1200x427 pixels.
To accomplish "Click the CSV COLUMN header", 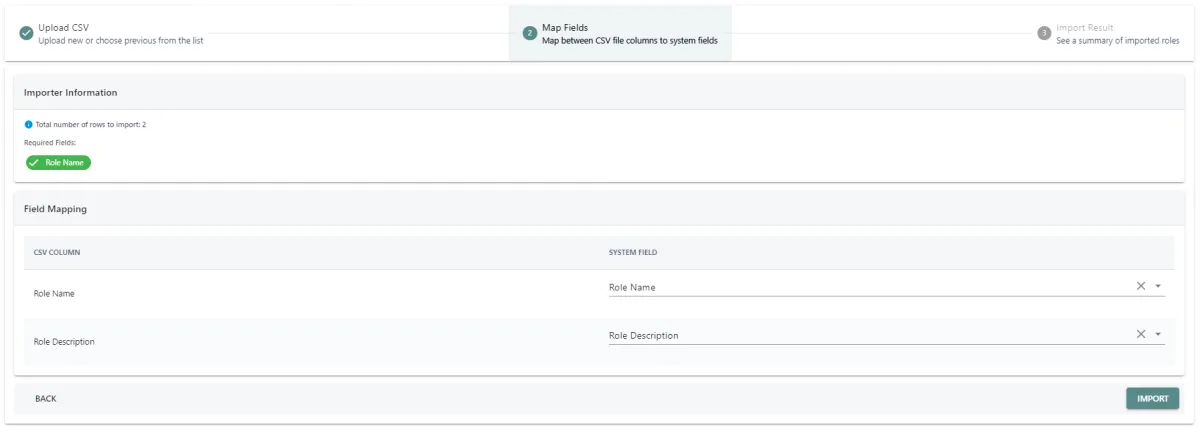I will 57,252.
